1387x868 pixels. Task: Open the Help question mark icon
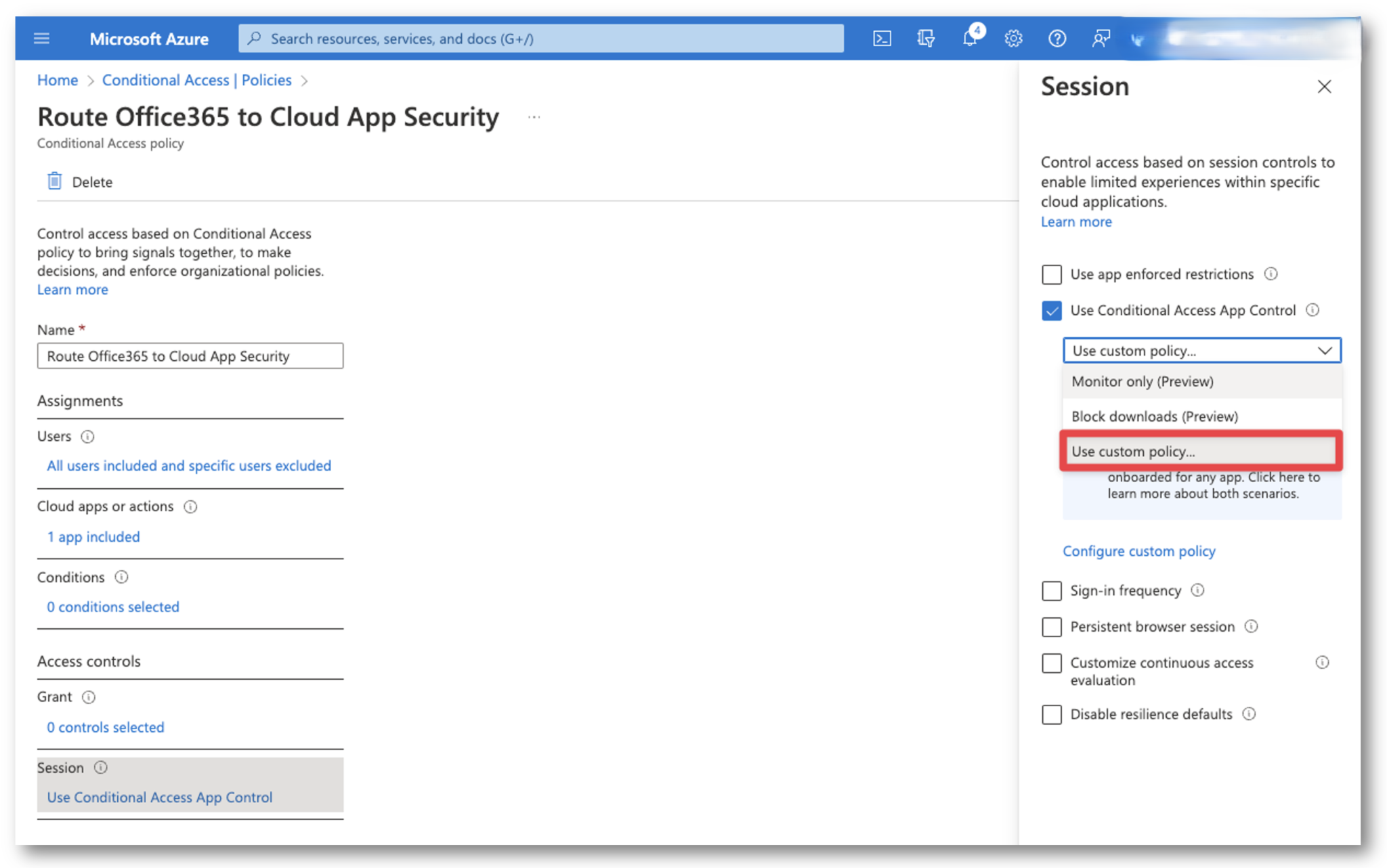point(1057,39)
